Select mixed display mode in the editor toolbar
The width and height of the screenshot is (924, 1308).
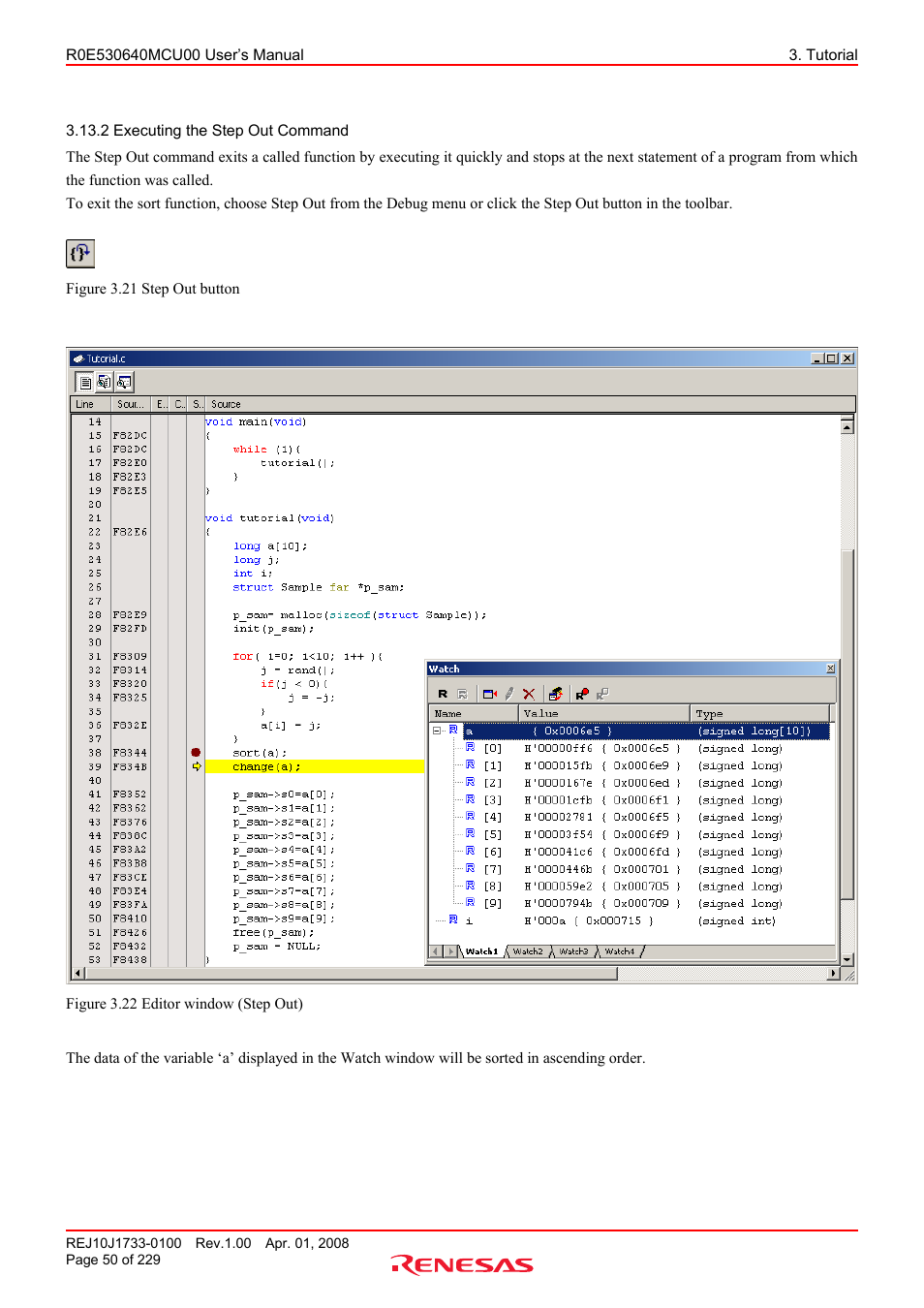pos(104,383)
